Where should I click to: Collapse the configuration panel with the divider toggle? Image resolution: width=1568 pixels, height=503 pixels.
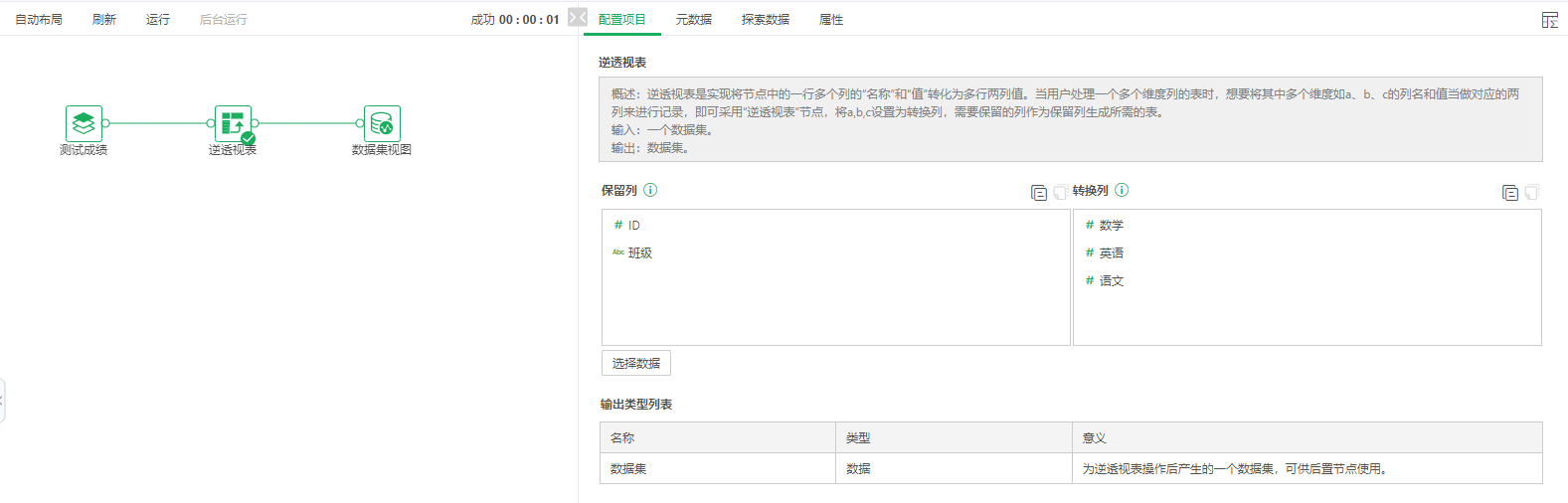tap(578, 17)
